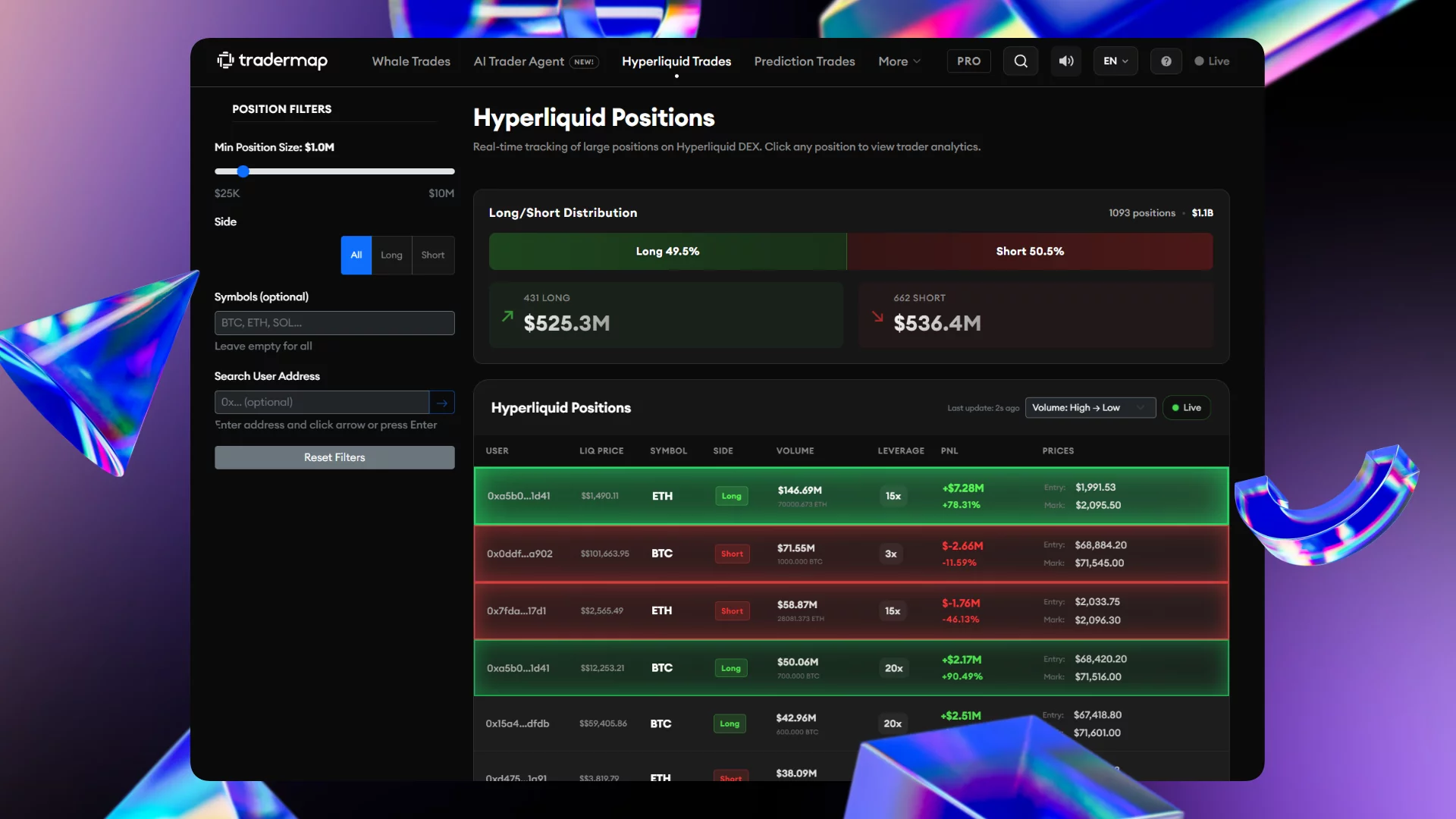
Task: Click the Live indicator in the top bar
Action: click(x=1211, y=61)
